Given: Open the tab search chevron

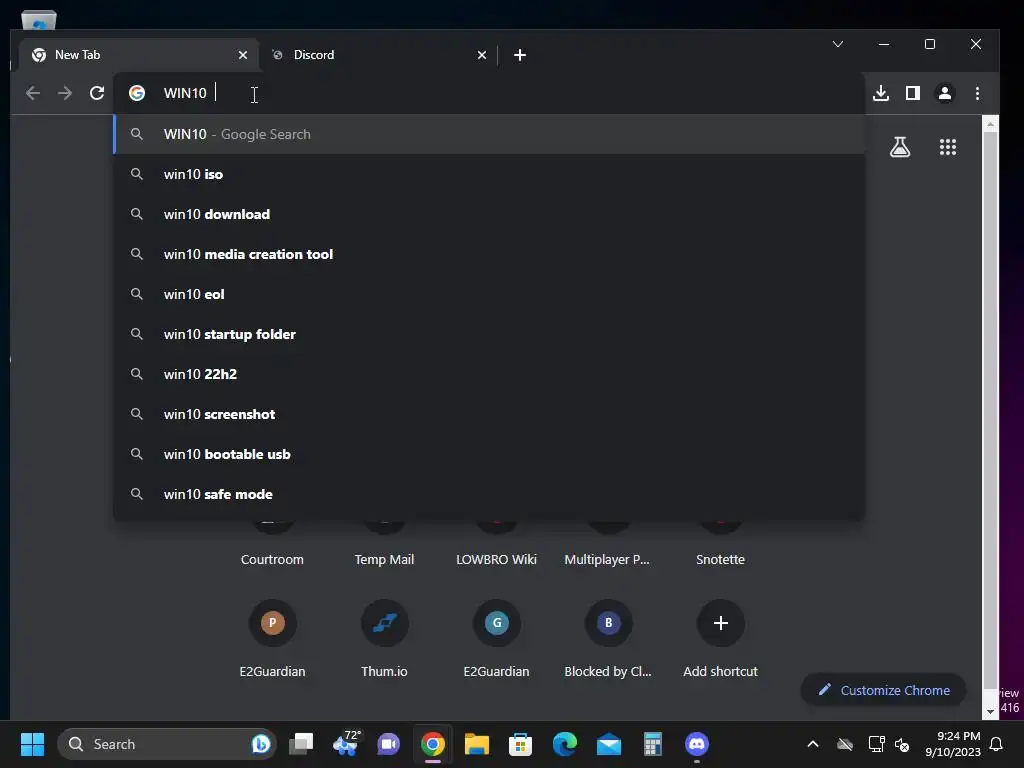Looking at the screenshot, I should click(x=838, y=44).
